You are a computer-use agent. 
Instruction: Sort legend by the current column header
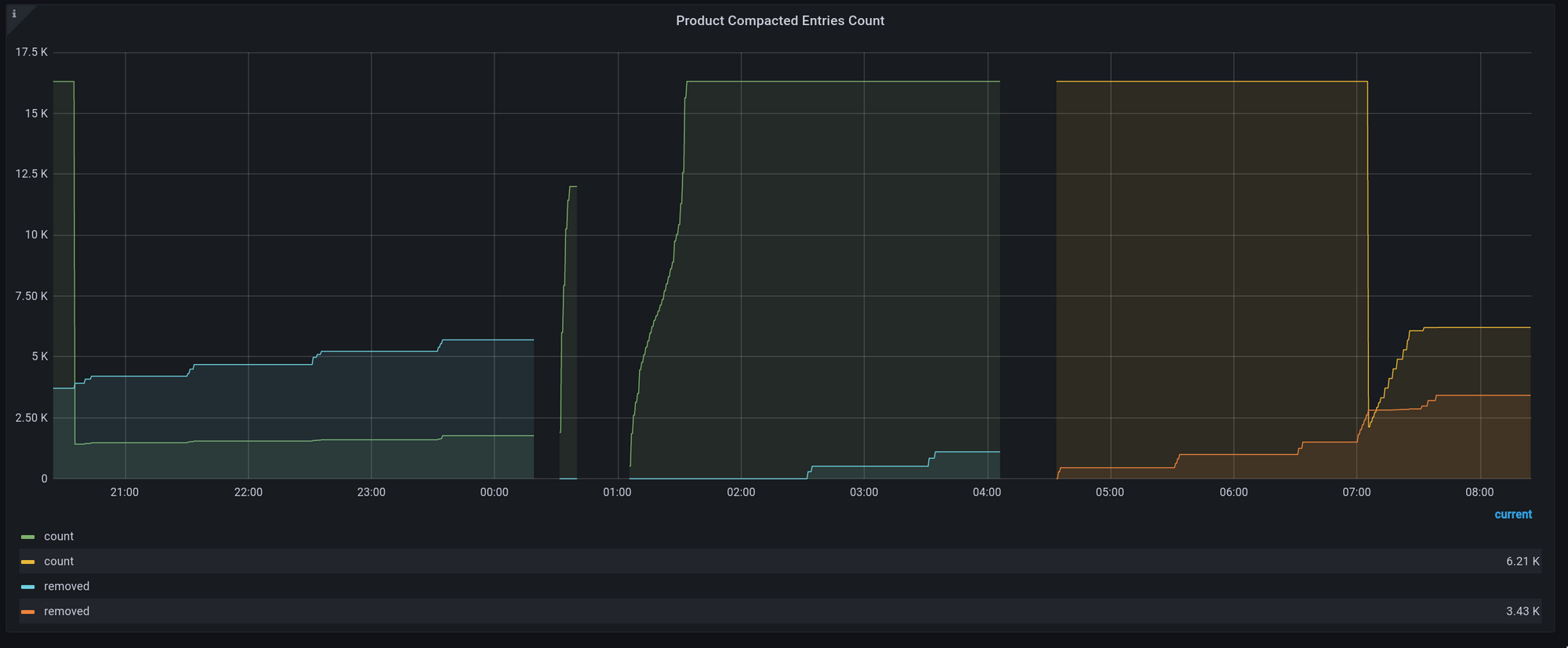coord(1513,515)
